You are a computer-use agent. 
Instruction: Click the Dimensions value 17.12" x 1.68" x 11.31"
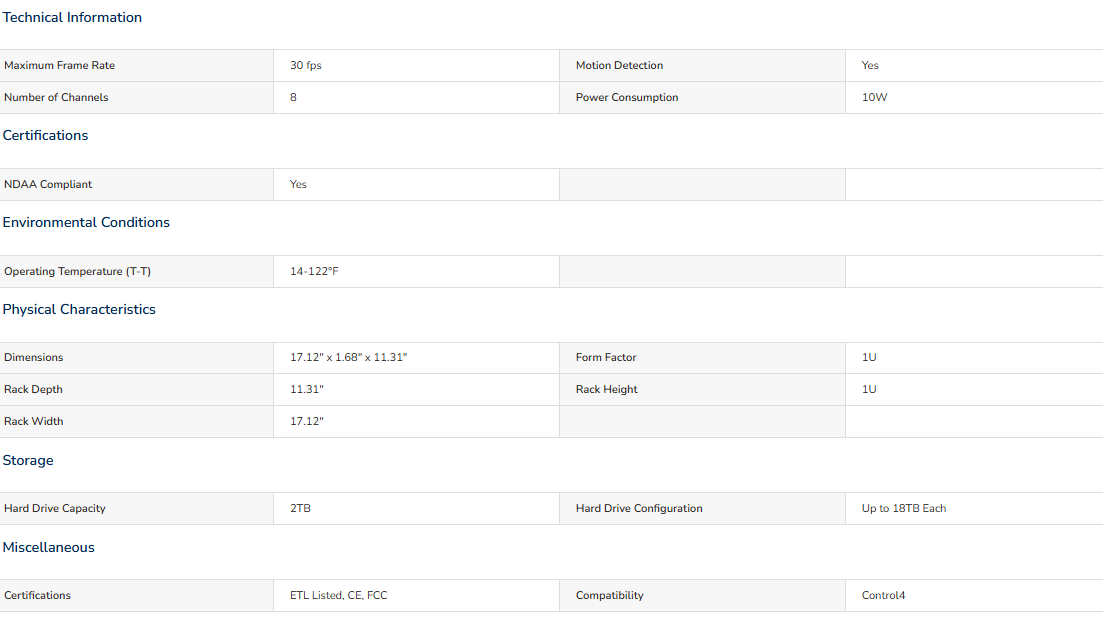[348, 357]
